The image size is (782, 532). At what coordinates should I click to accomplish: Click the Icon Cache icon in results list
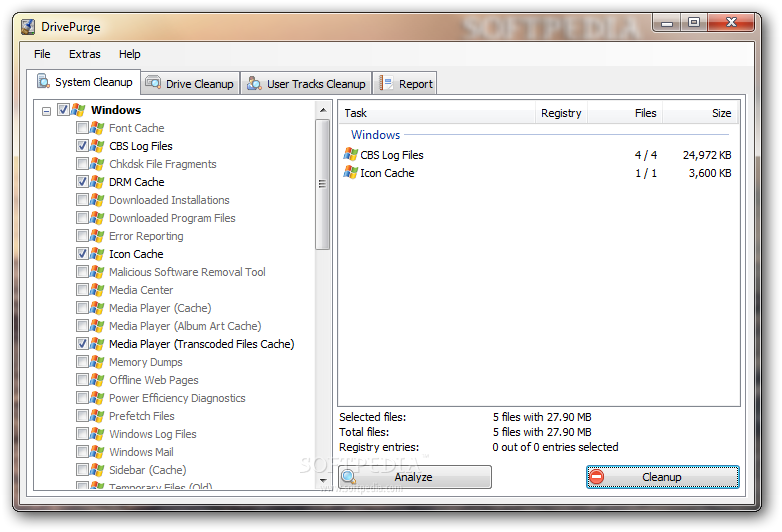click(x=351, y=173)
